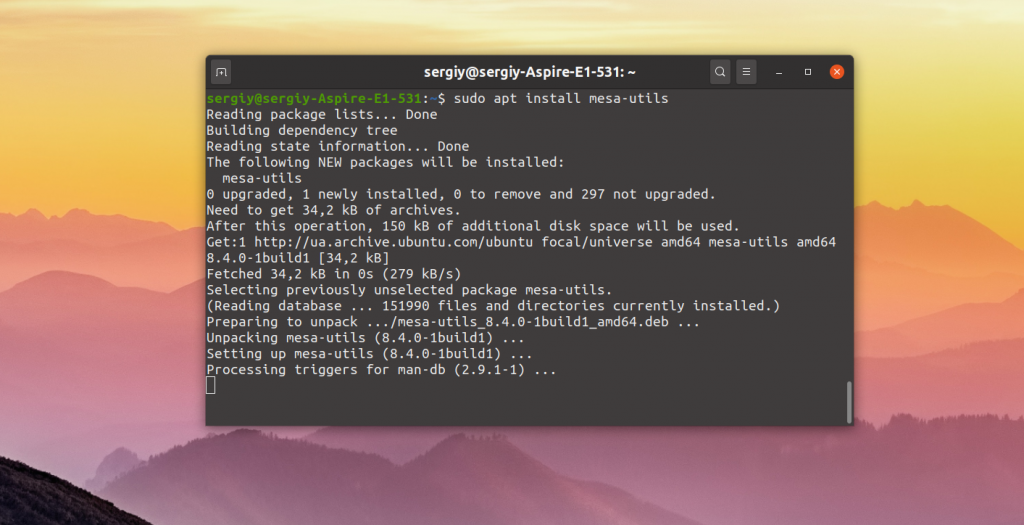1024x525 pixels.
Task: Open the terminal hamburger menu
Action: (x=746, y=72)
